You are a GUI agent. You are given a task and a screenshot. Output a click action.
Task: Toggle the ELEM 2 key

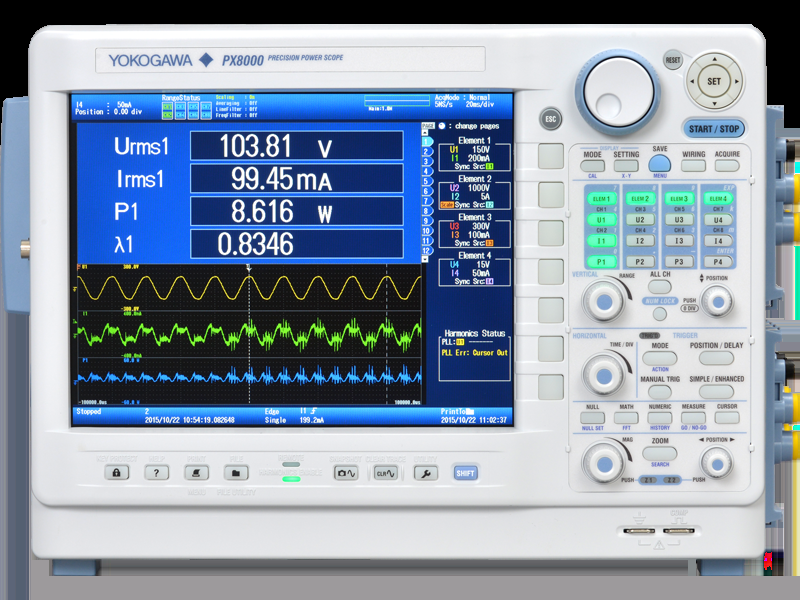pyautogui.click(x=640, y=199)
